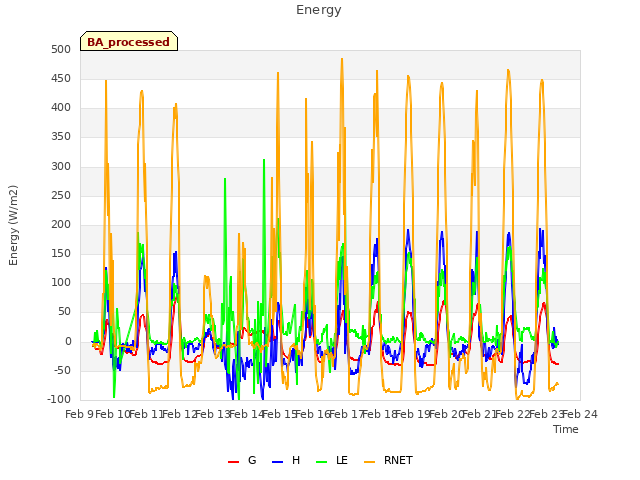Image resolution: width=640 pixels, height=480 pixels.
Task: Click the Energy chart title
Action: 318,10
